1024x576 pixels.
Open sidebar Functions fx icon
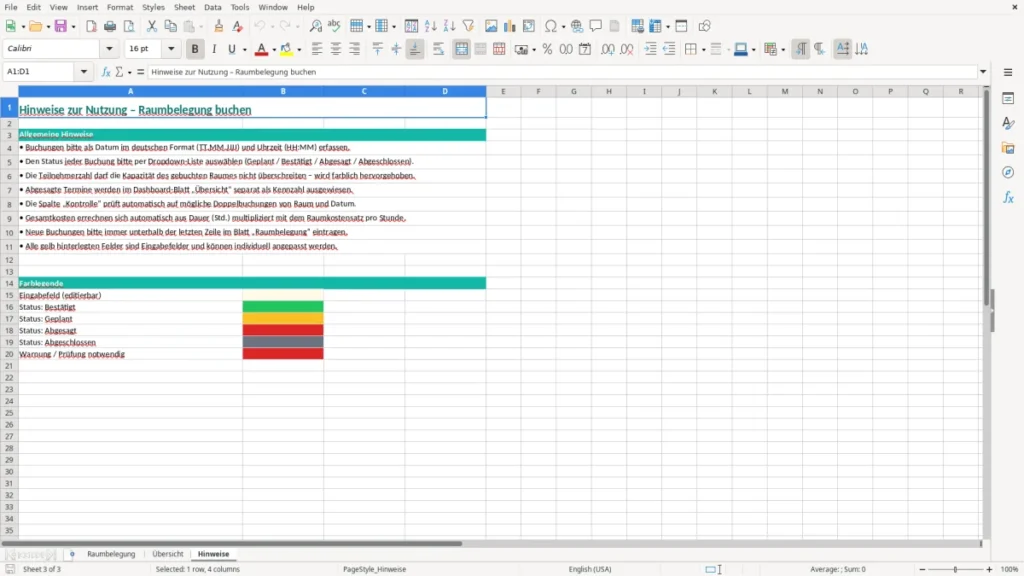1008,197
